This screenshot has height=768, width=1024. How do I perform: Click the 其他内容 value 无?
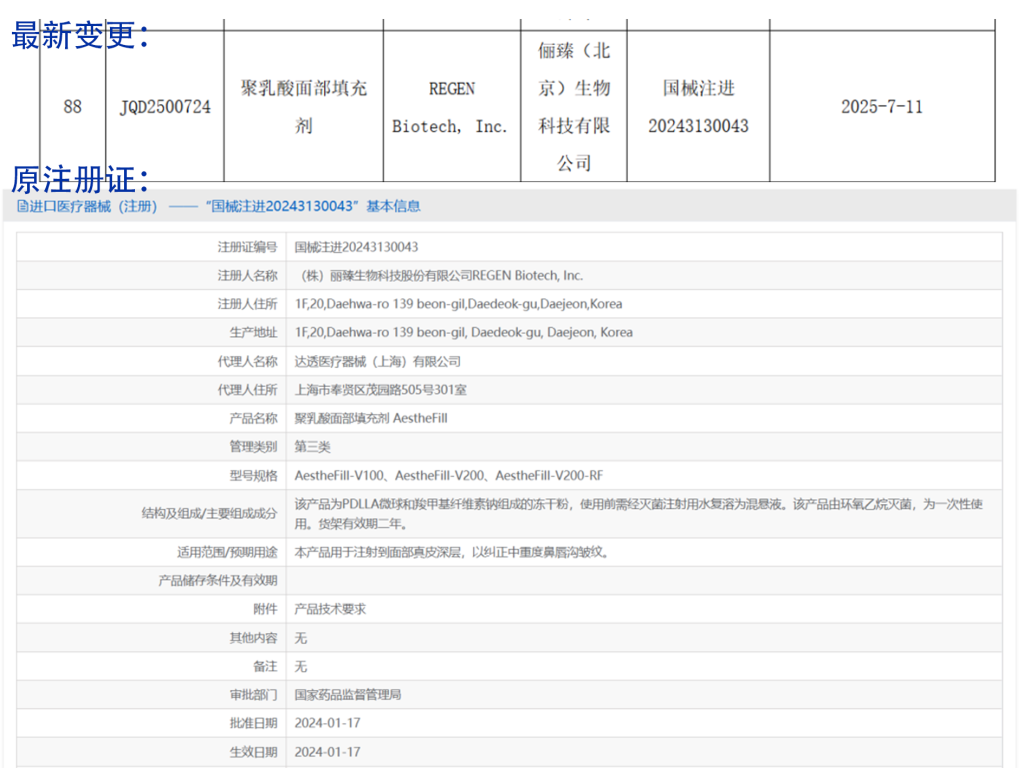click(300, 638)
